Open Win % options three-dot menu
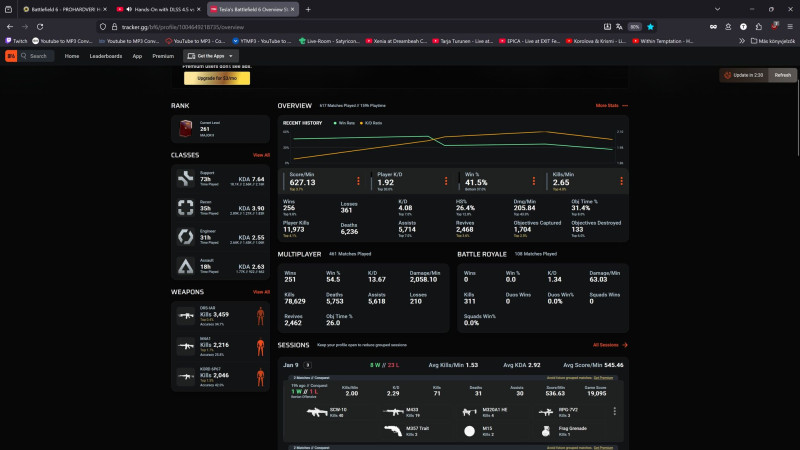The width and height of the screenshot is (800, 450). (534, 181)
